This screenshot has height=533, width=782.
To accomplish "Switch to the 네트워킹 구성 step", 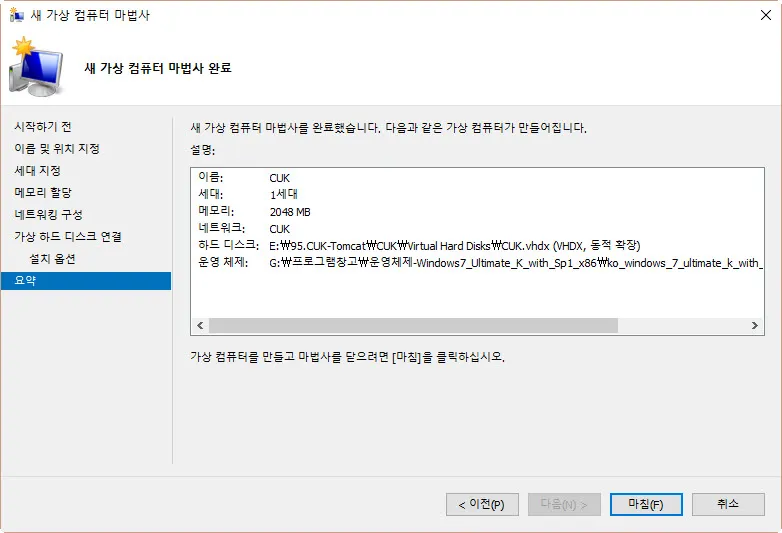I will pyautogui.click(x=48, y=214).
